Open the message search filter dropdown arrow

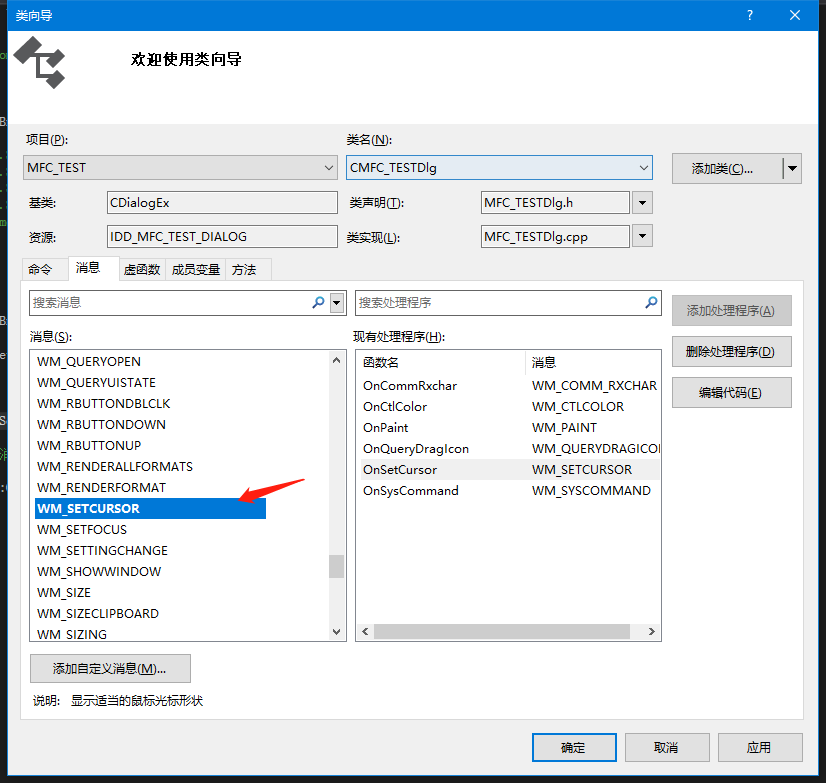point(337,303)
